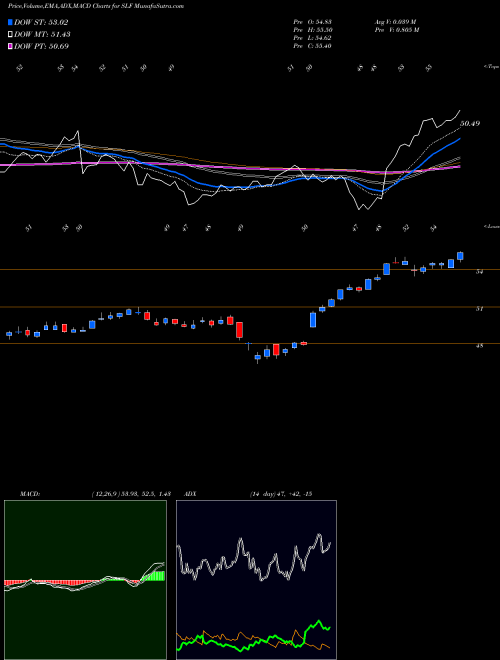Select the 'DOW MT: 51.43' legend text
Screen dimensions: 500x660
pos(43,34)
